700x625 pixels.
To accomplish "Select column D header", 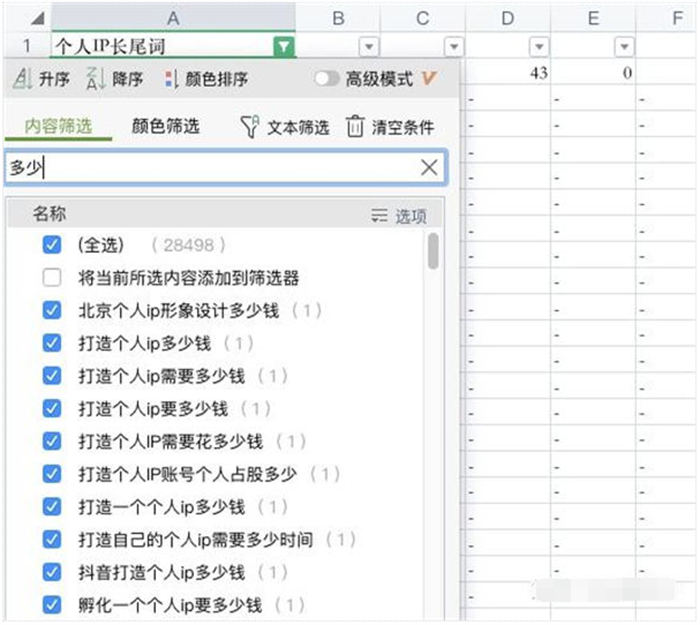I will [508, 18].
